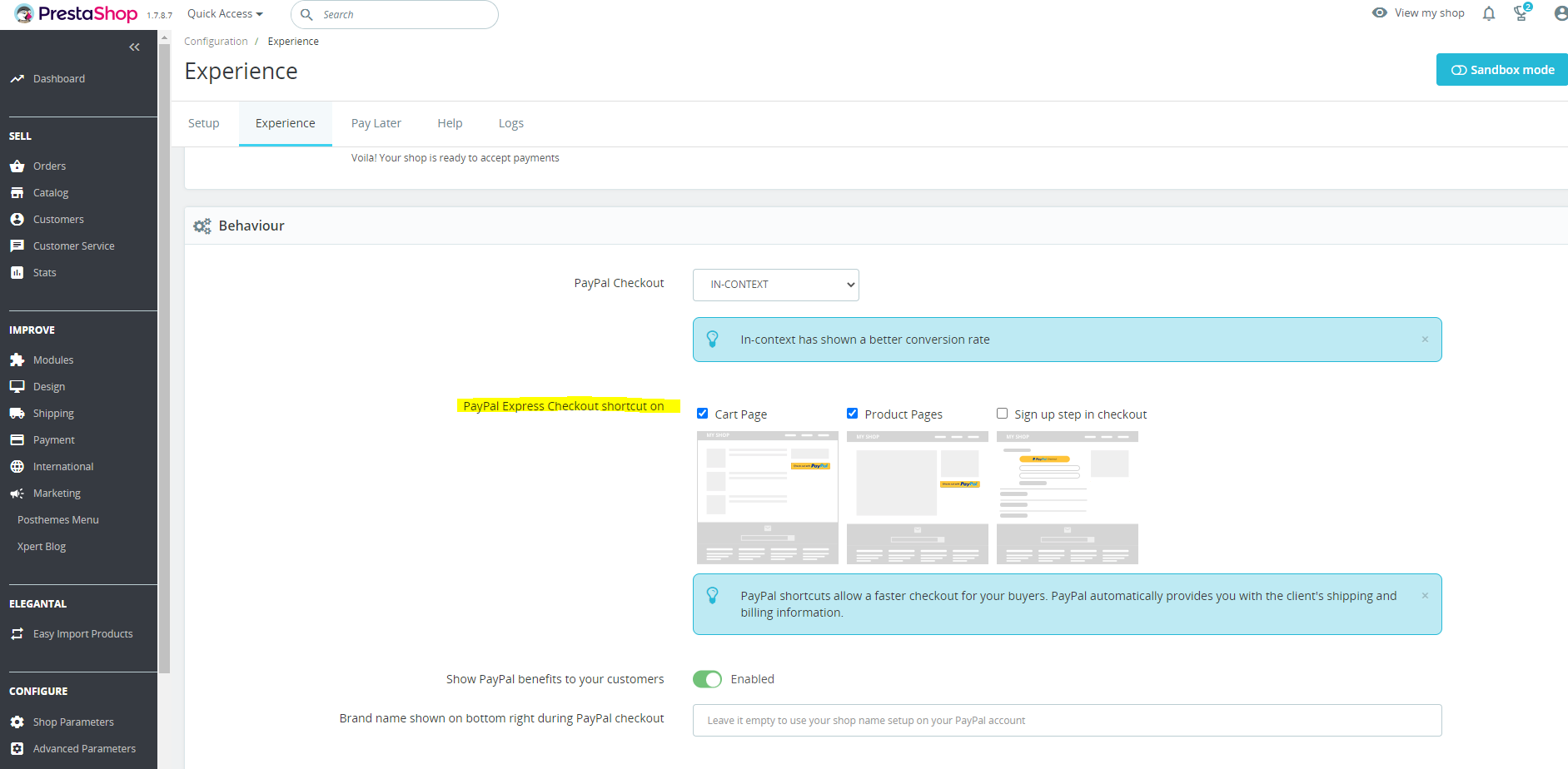Screen dimensions: 1568x769
Task: Toggle Show PayPal benefits switch
Action: [708, 679]
